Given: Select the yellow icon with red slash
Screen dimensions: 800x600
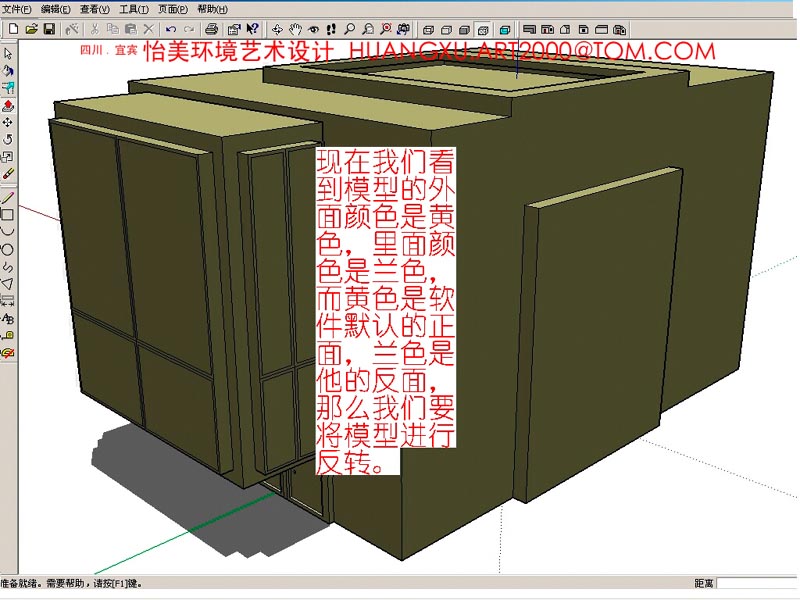Looking at the screenshot, I should point(8,353).
